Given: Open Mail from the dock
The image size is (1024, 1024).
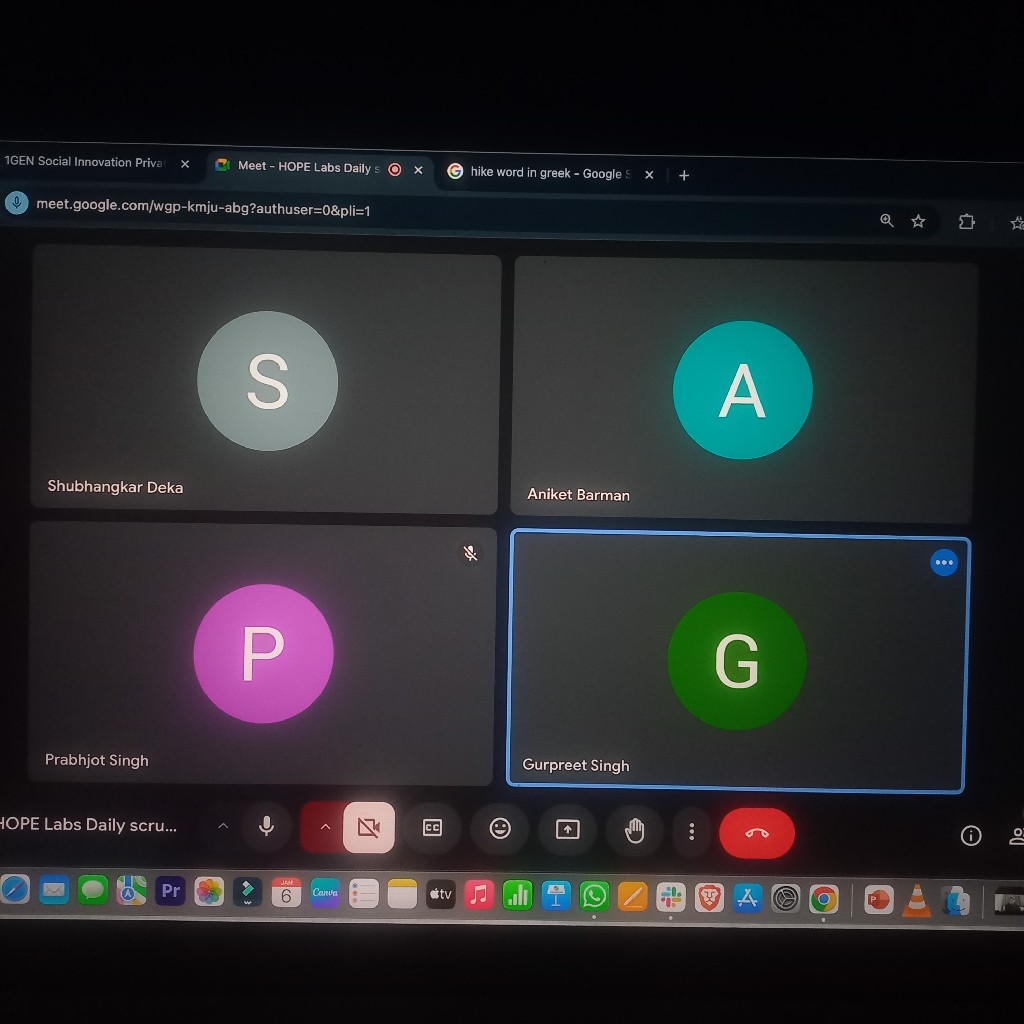Looking at the screenshot, I should click(54, 890).
